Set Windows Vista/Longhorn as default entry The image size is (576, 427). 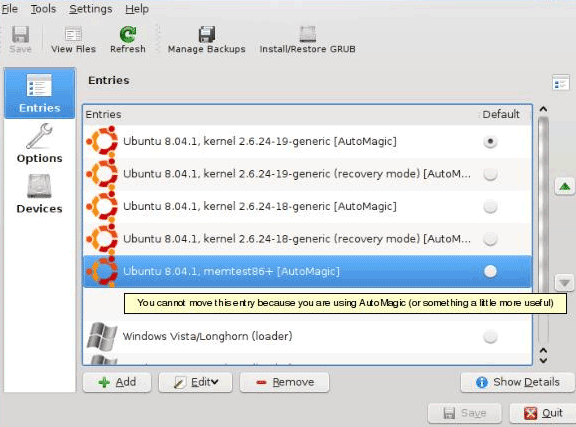[490, 336]
